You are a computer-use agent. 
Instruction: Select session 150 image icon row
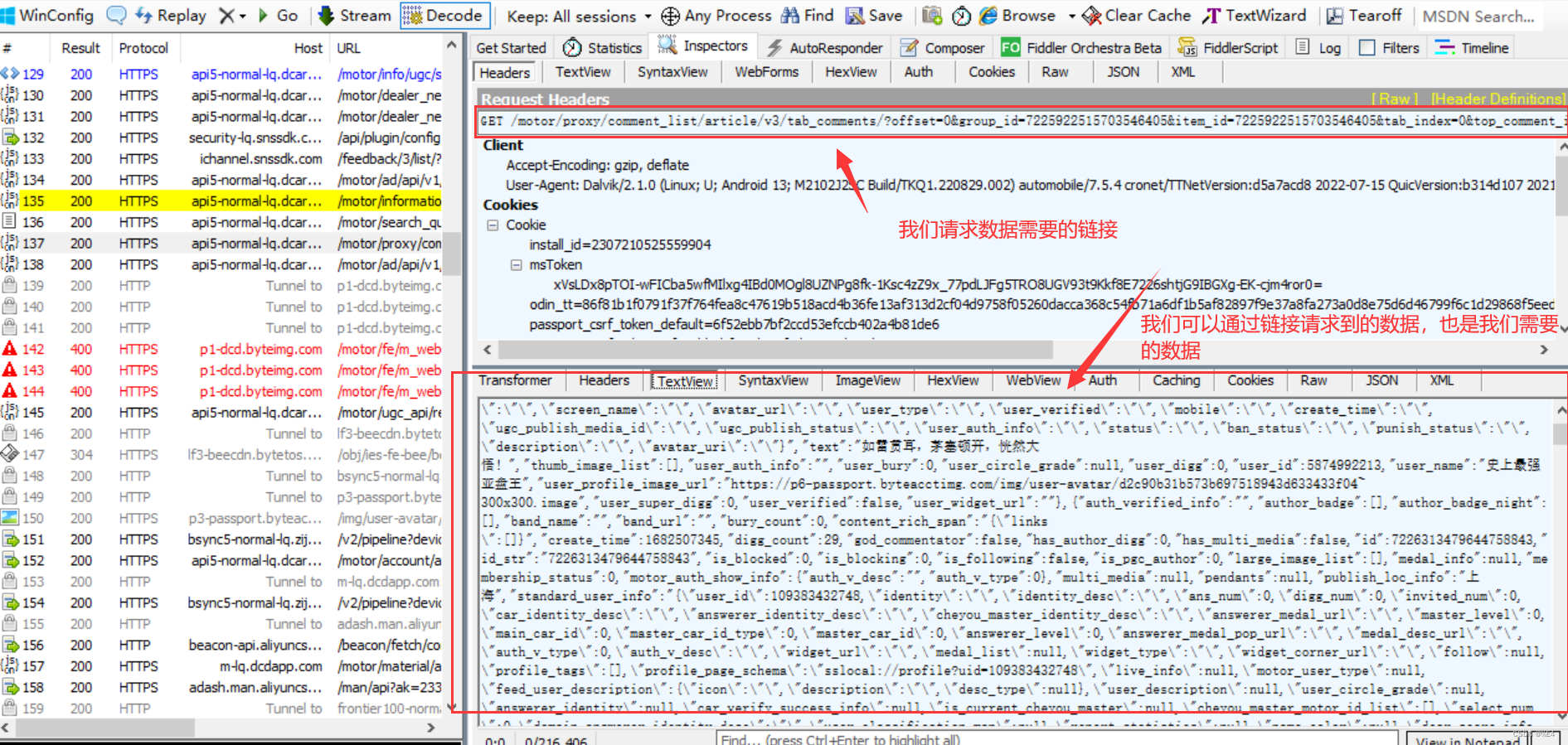(x=221, y=518)
